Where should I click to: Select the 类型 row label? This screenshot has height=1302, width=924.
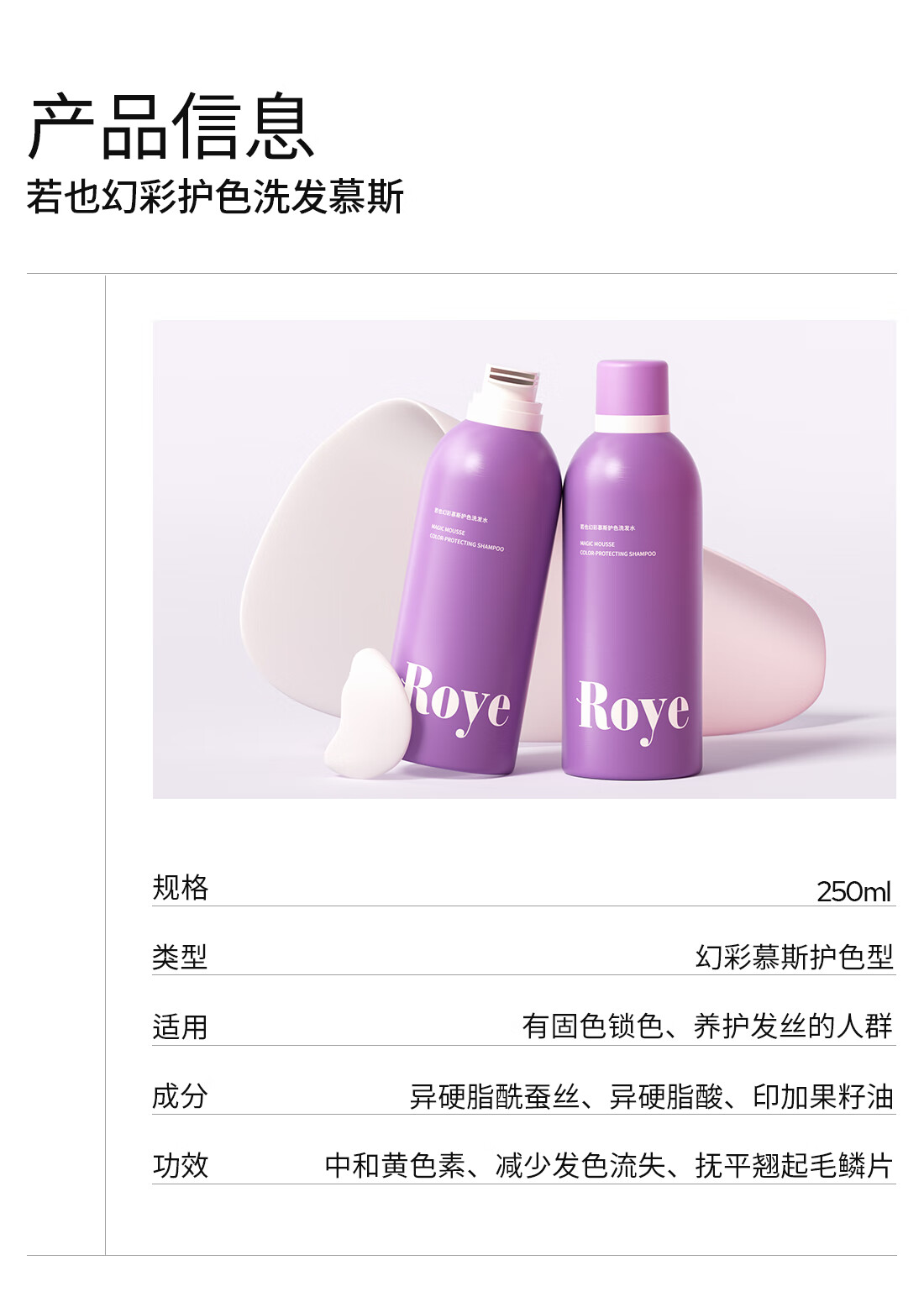coord(180,957)
